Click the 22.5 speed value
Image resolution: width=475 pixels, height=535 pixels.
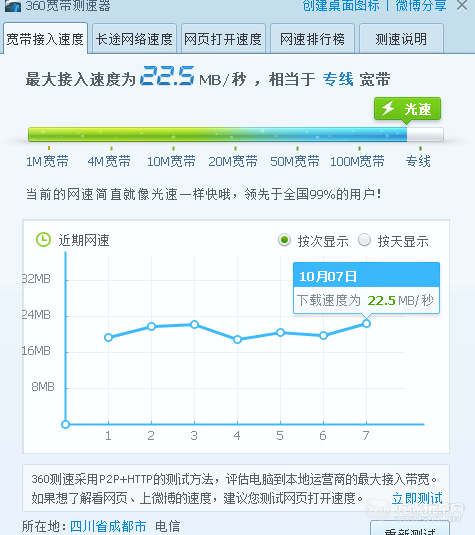(167, 76)
